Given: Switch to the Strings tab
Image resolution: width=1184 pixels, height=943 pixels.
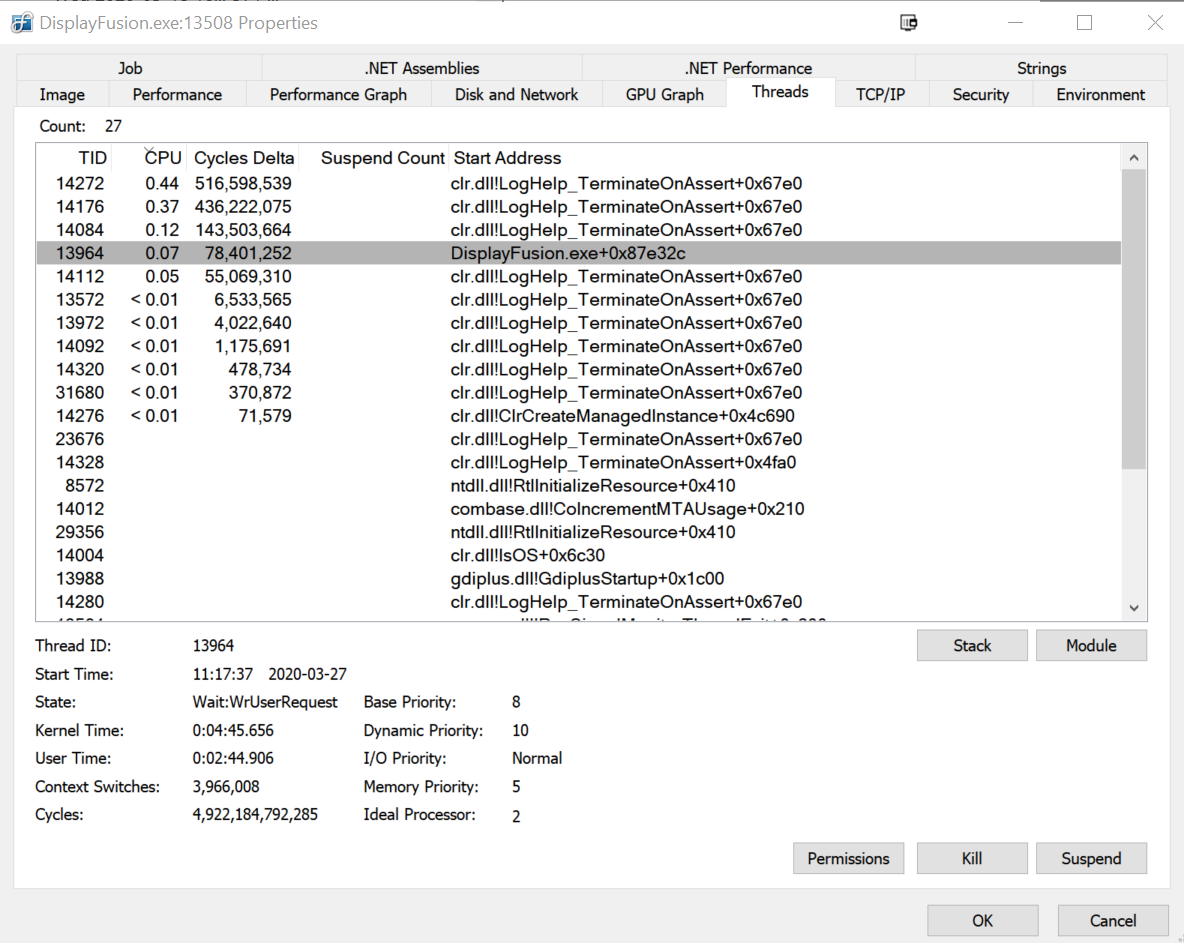Looking at the screenshot, I should [1041, 68].
